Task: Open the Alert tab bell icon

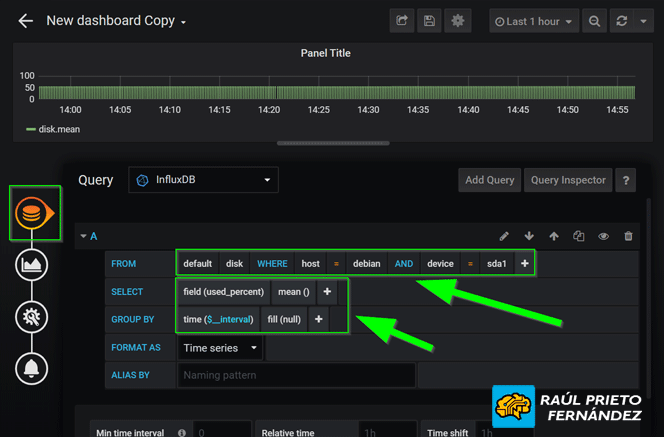Action: pos(32,369)
